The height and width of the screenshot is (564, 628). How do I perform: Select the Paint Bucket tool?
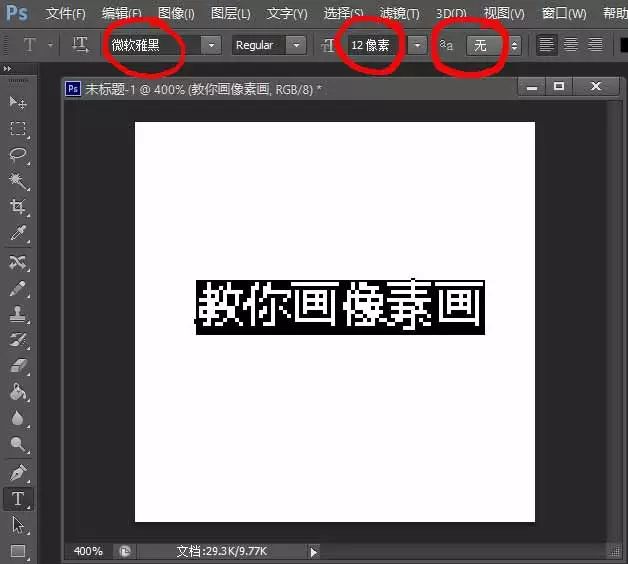pos(18,392)
